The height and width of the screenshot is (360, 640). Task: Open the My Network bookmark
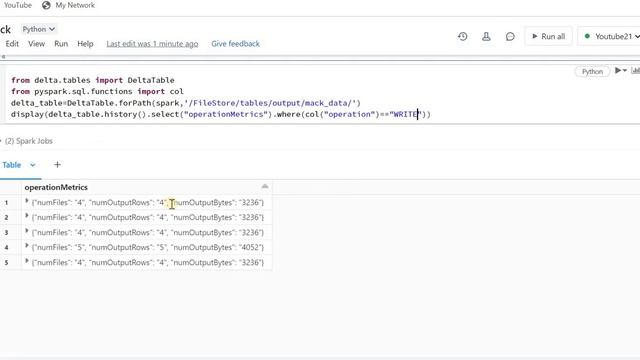(75, 5)
